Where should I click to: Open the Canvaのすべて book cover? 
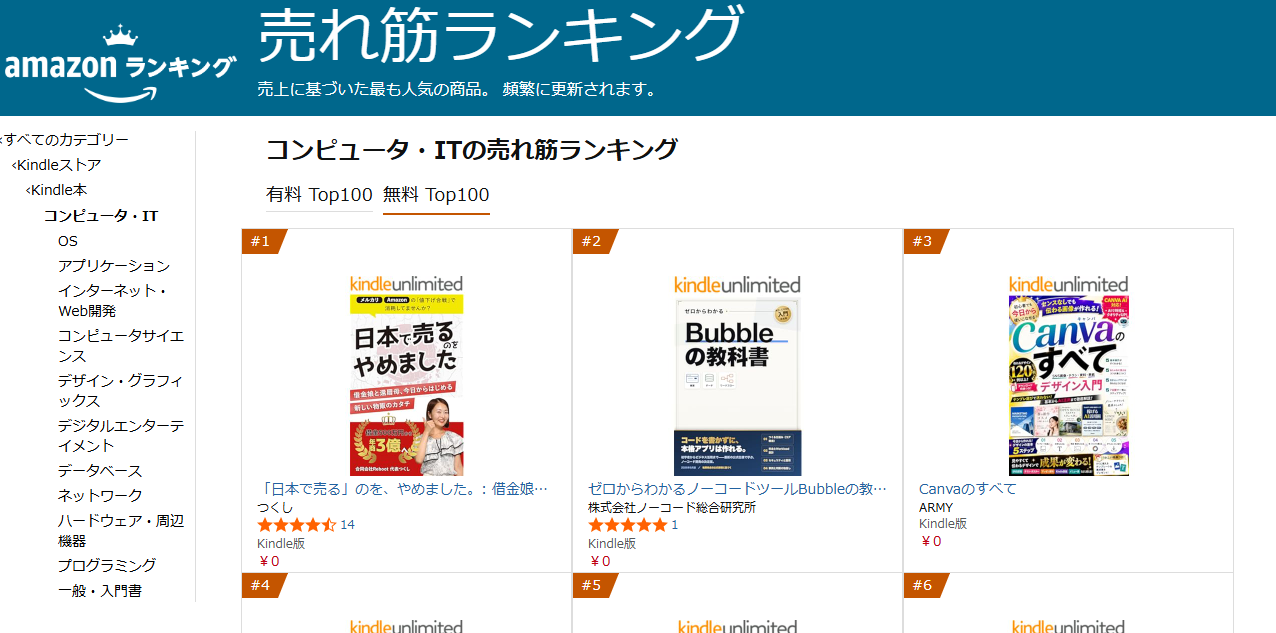[x=1068, y=386]
